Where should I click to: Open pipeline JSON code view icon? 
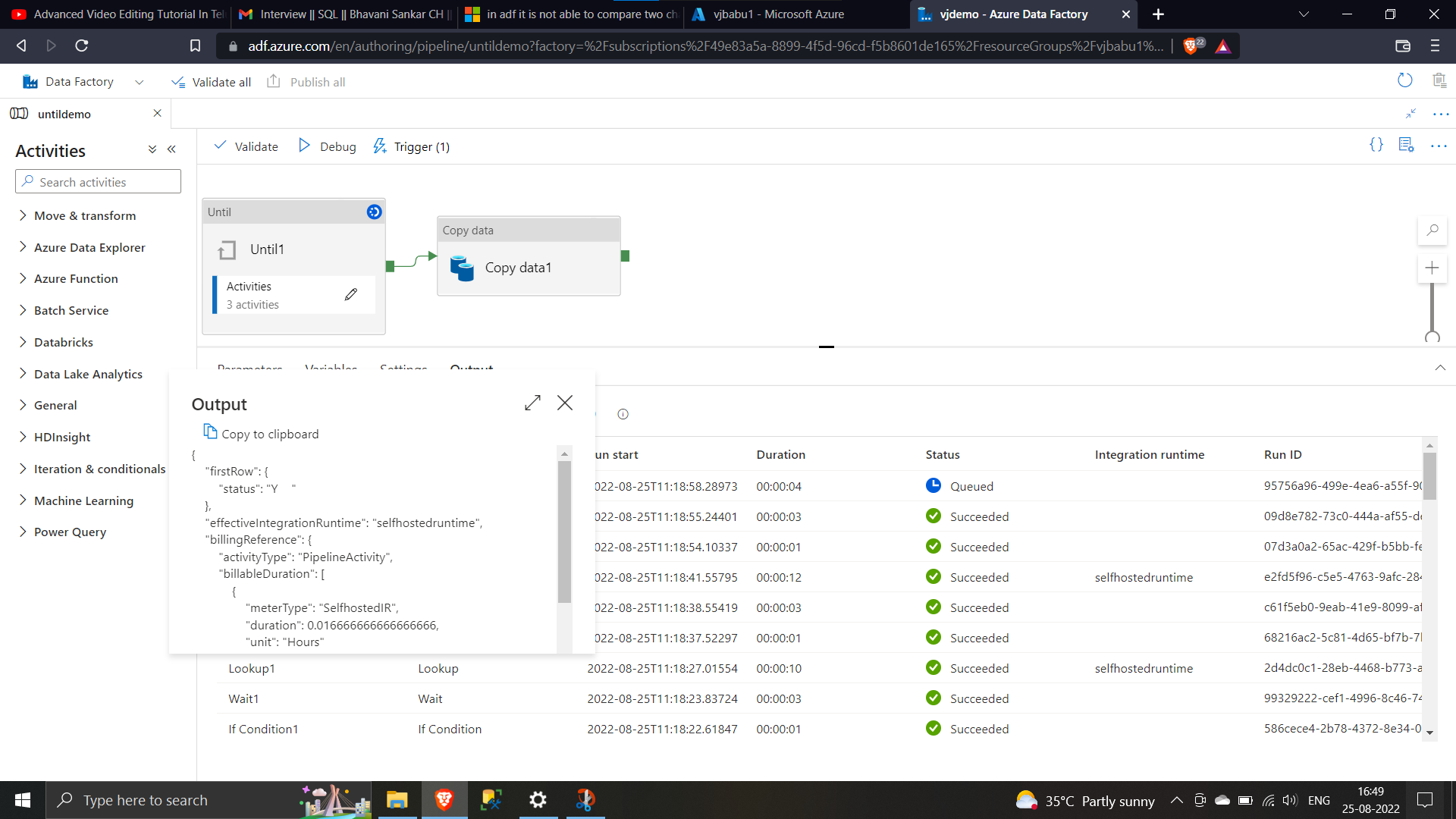pos(1376,145)
